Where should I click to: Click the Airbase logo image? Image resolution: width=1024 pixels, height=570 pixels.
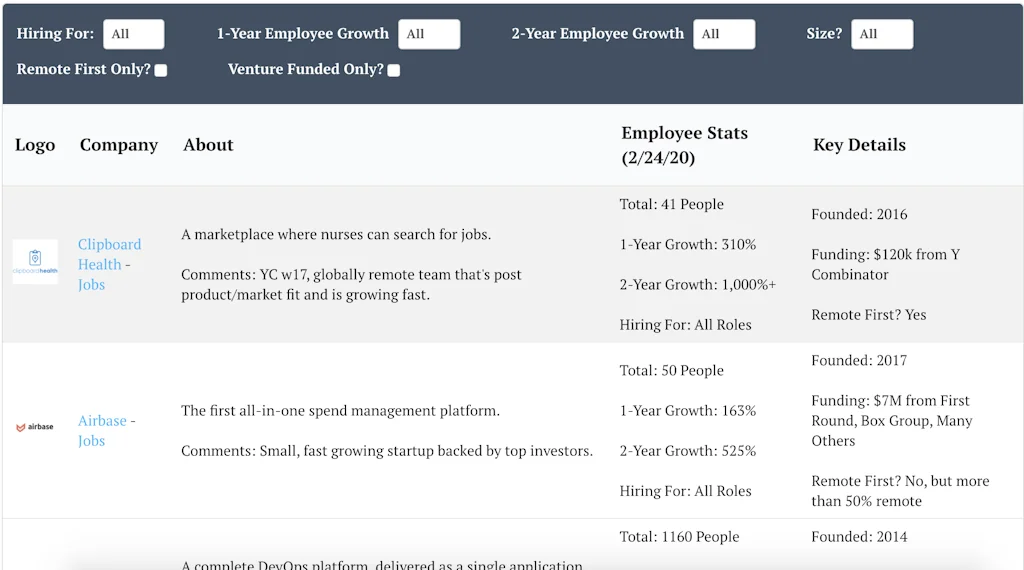point(35,427)
